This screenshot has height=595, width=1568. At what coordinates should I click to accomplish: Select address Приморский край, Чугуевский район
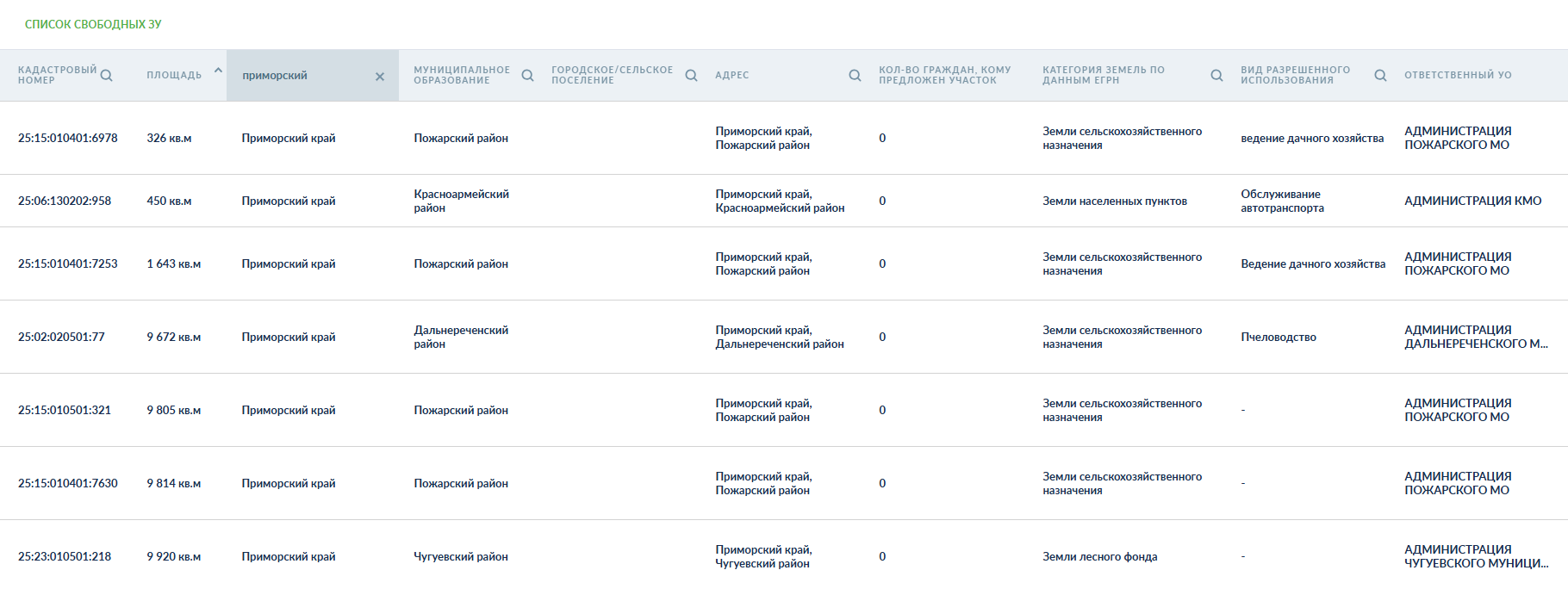tap(763, 556)
